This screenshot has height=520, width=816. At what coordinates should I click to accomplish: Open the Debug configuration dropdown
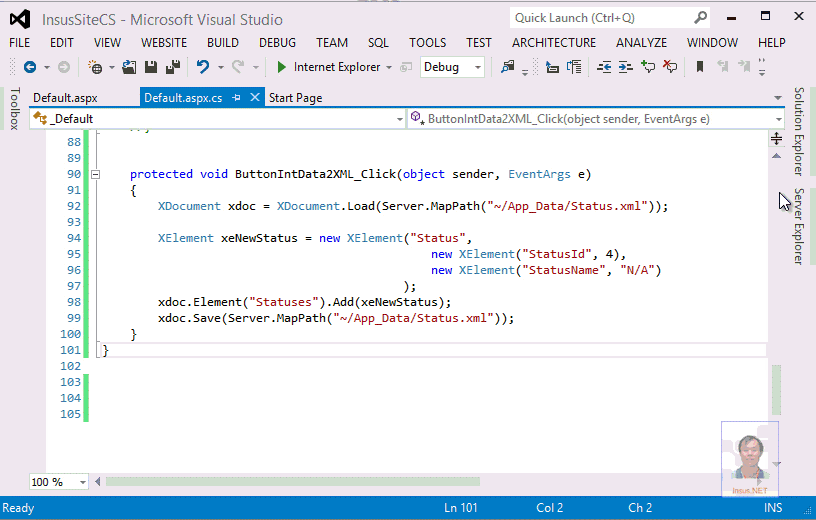(x=478, y=67)
